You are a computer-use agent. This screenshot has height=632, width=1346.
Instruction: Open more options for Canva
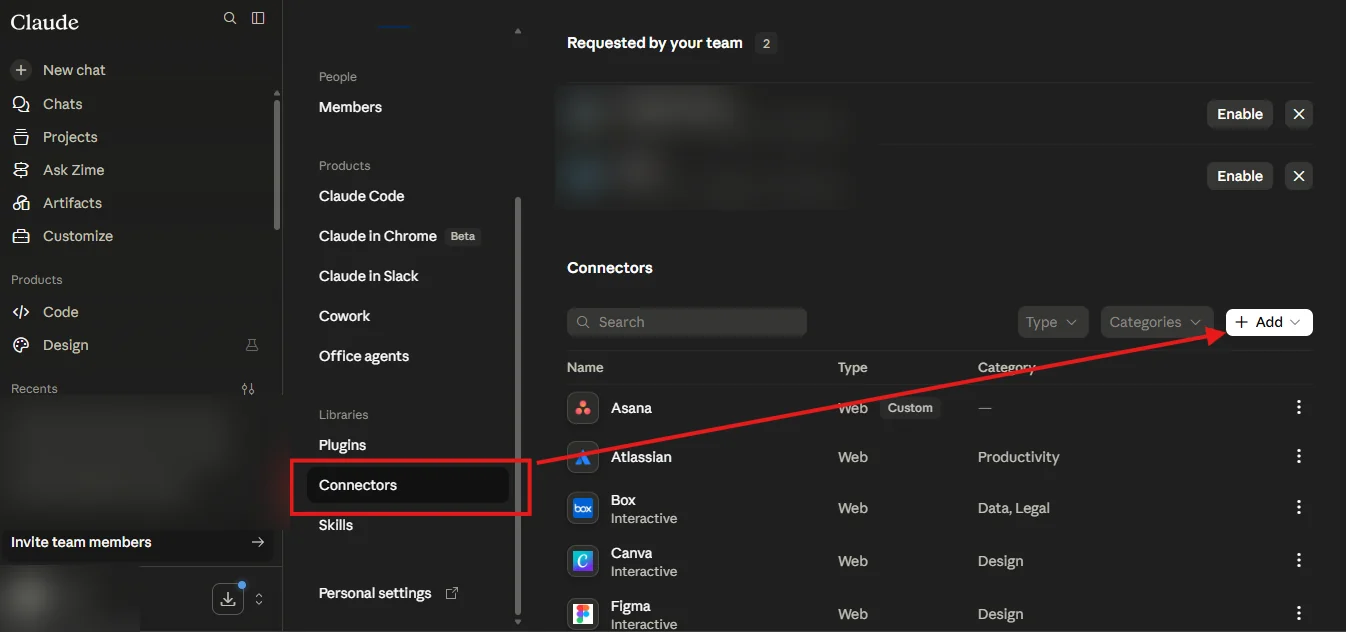1299,560
